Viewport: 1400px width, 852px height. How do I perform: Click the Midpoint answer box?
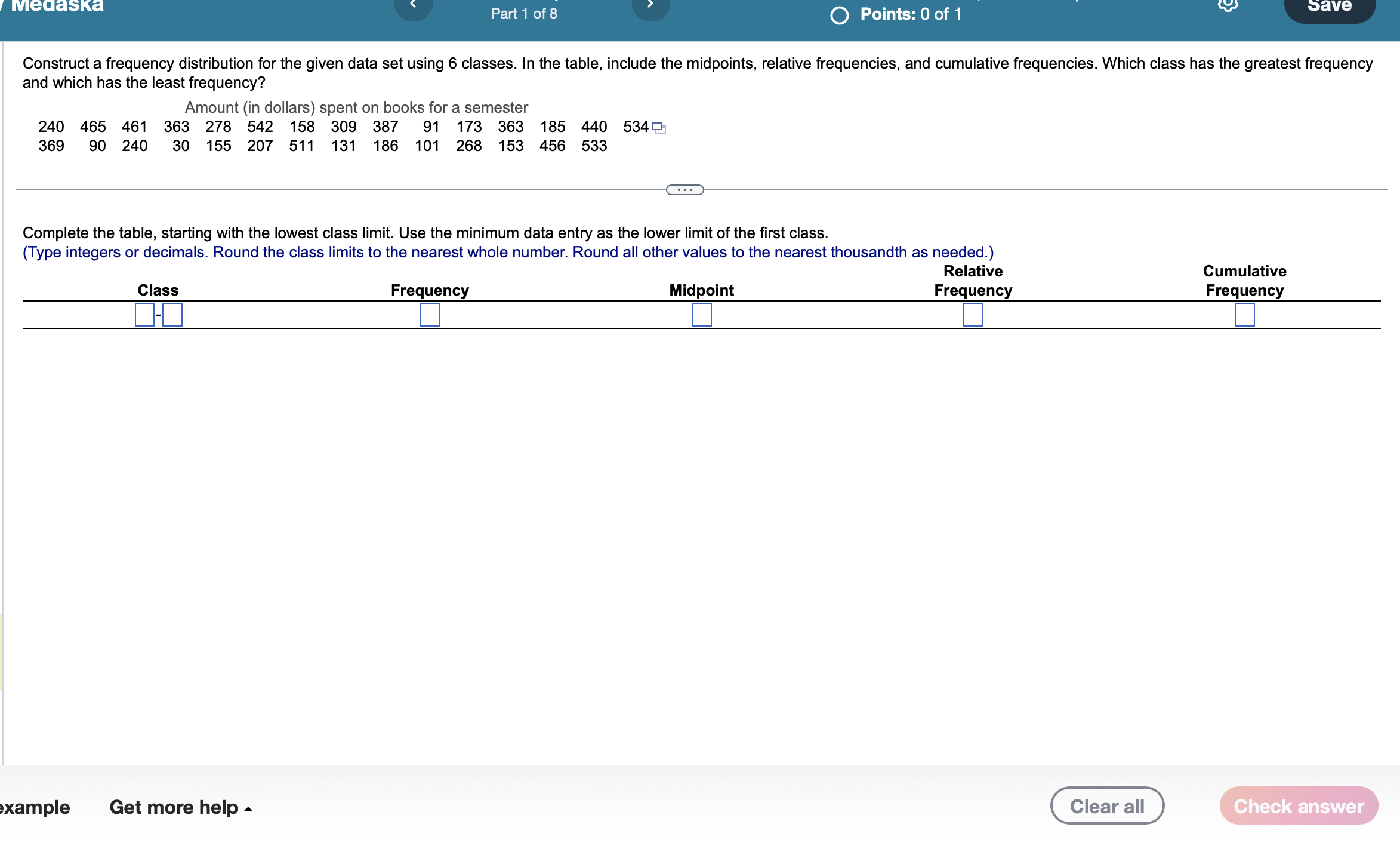point(701,315)
